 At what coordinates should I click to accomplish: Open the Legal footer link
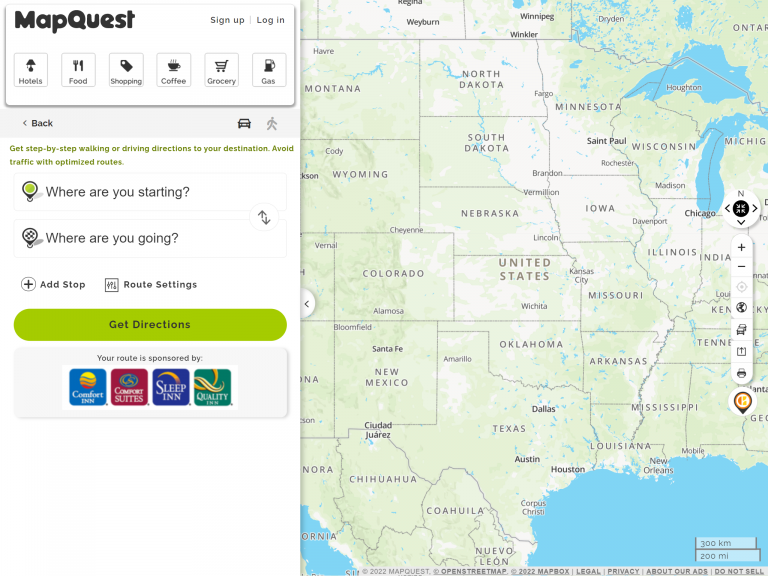tap(588, 572)
